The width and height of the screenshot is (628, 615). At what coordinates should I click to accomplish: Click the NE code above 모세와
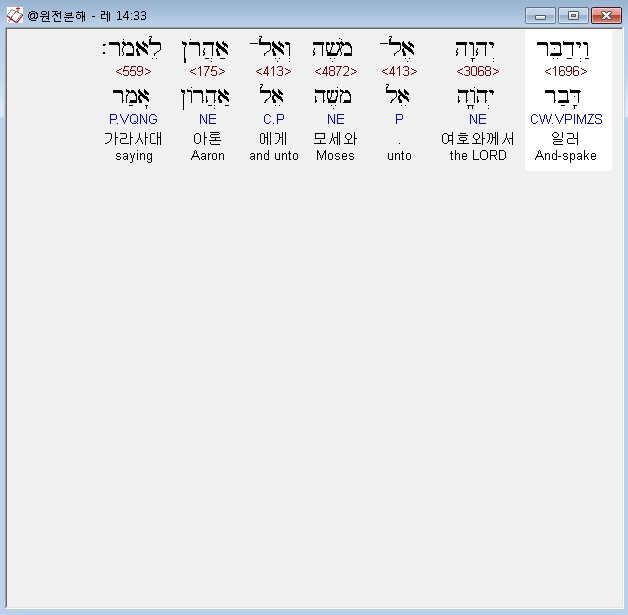[336, 119]
